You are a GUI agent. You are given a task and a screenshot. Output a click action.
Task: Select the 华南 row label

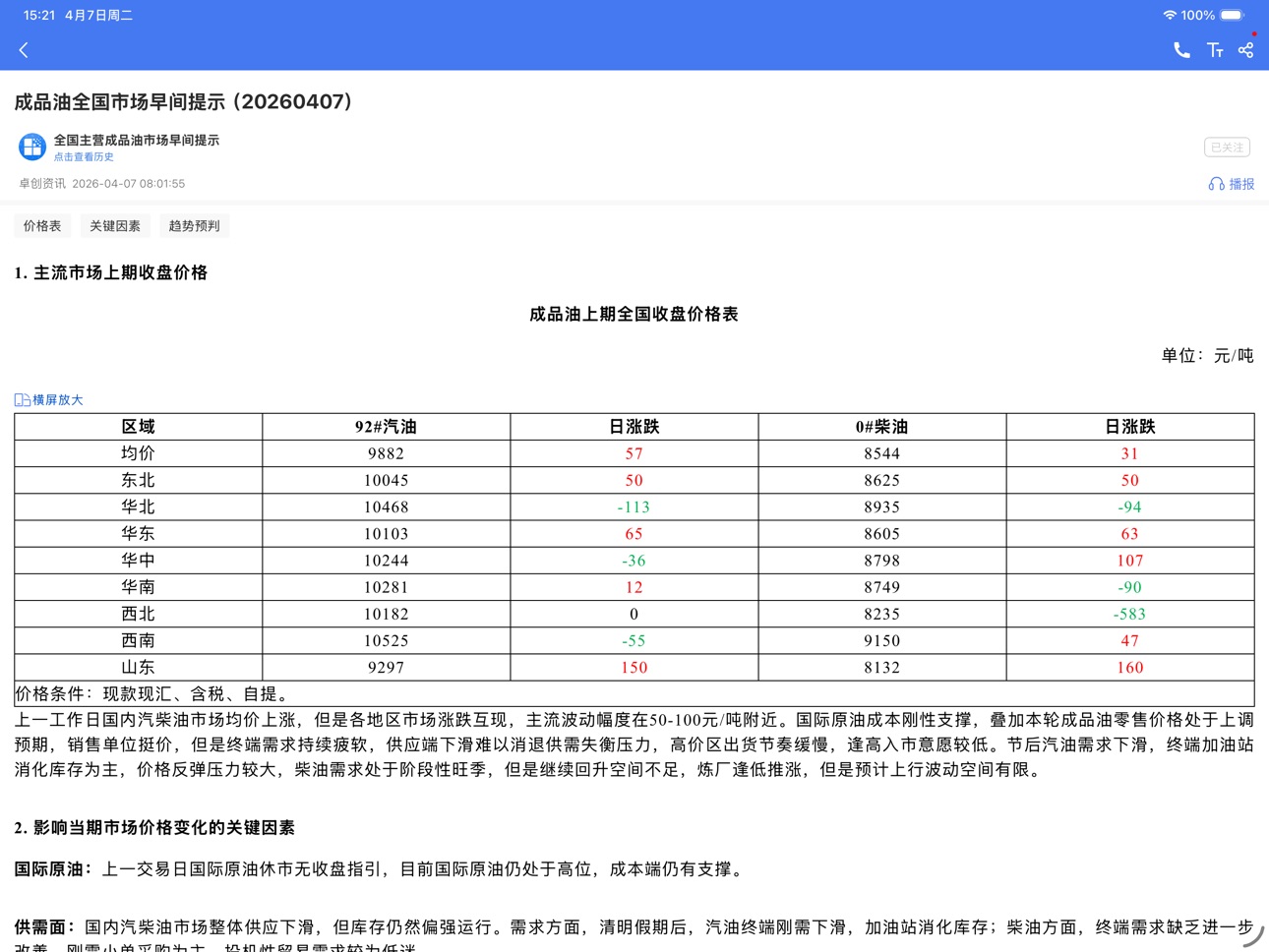139,586
